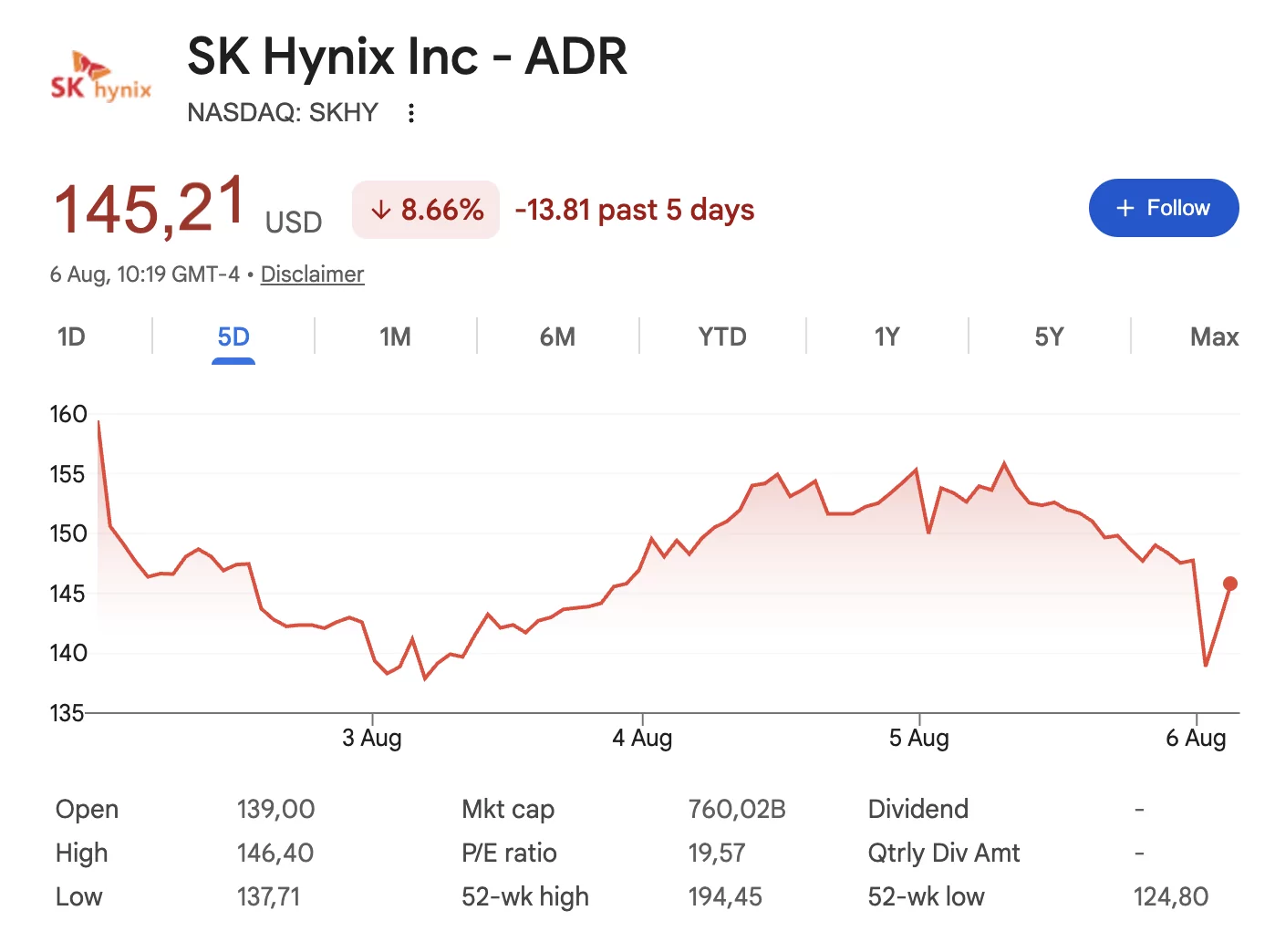Click the Open value 139,00
Screen dimensions: 1275x952
click(x=275, y=810)
